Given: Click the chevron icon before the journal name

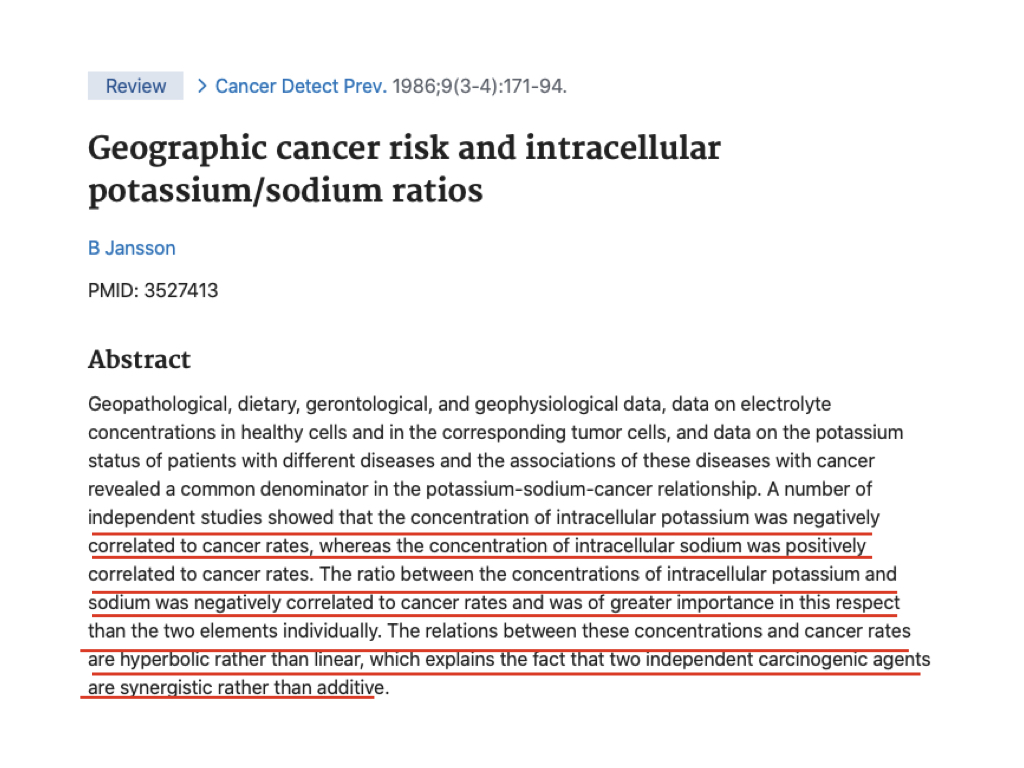Looking at the screenshot, I should [x=202, y=86].
